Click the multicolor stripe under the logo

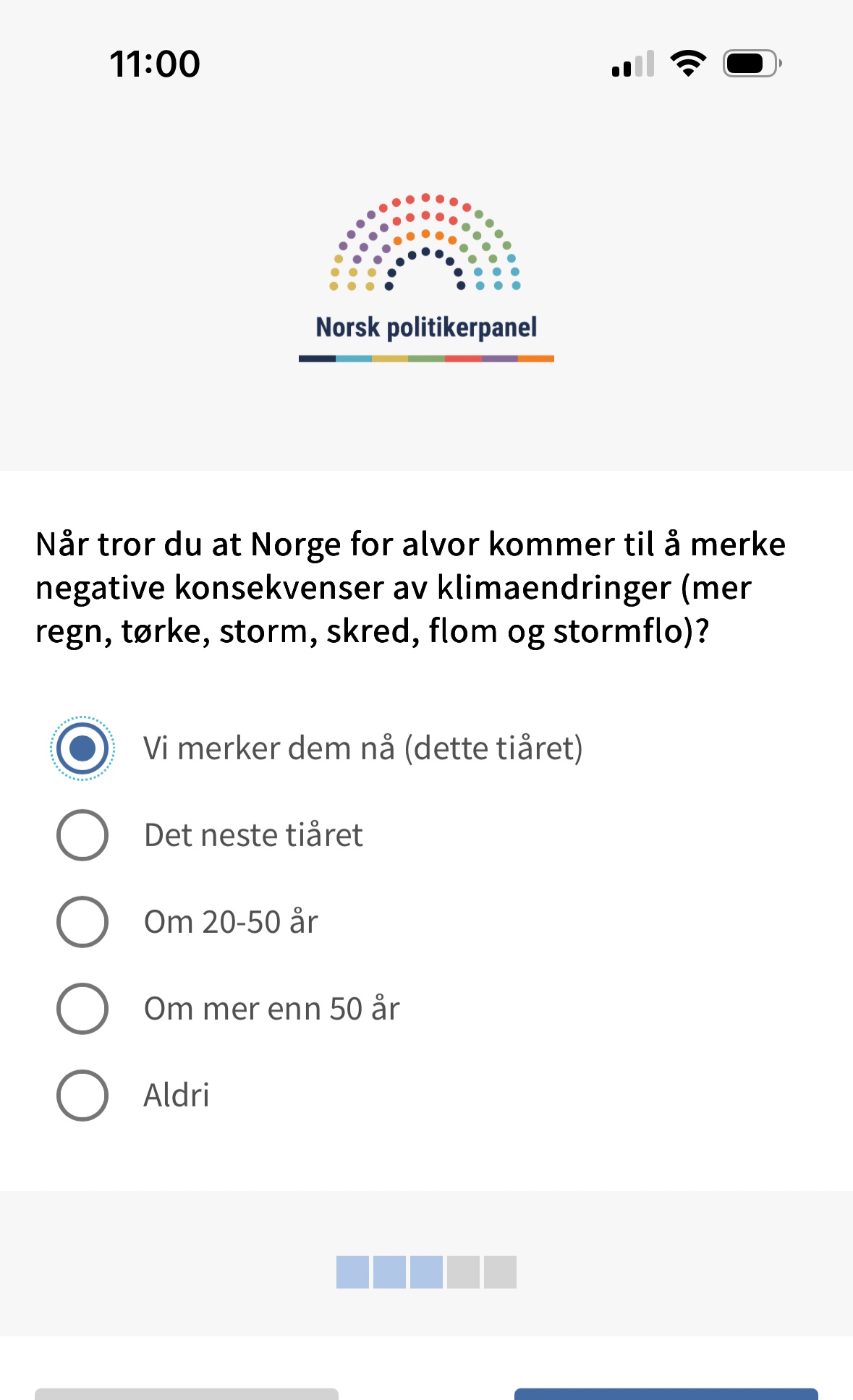(426, 359)
